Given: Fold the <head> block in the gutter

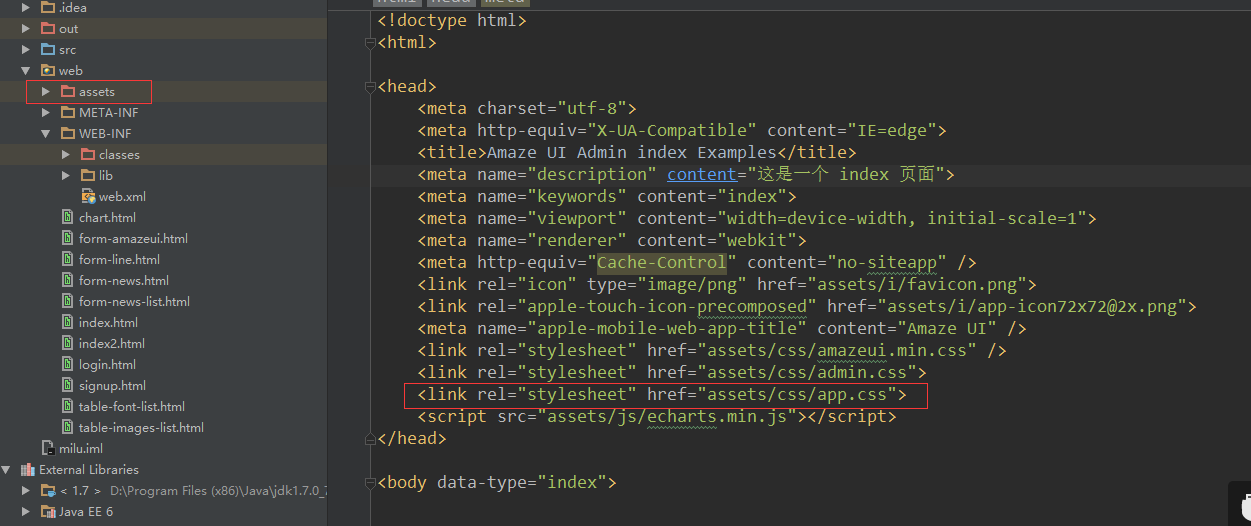Looking at the screenshot, I should tap(372, 87).
